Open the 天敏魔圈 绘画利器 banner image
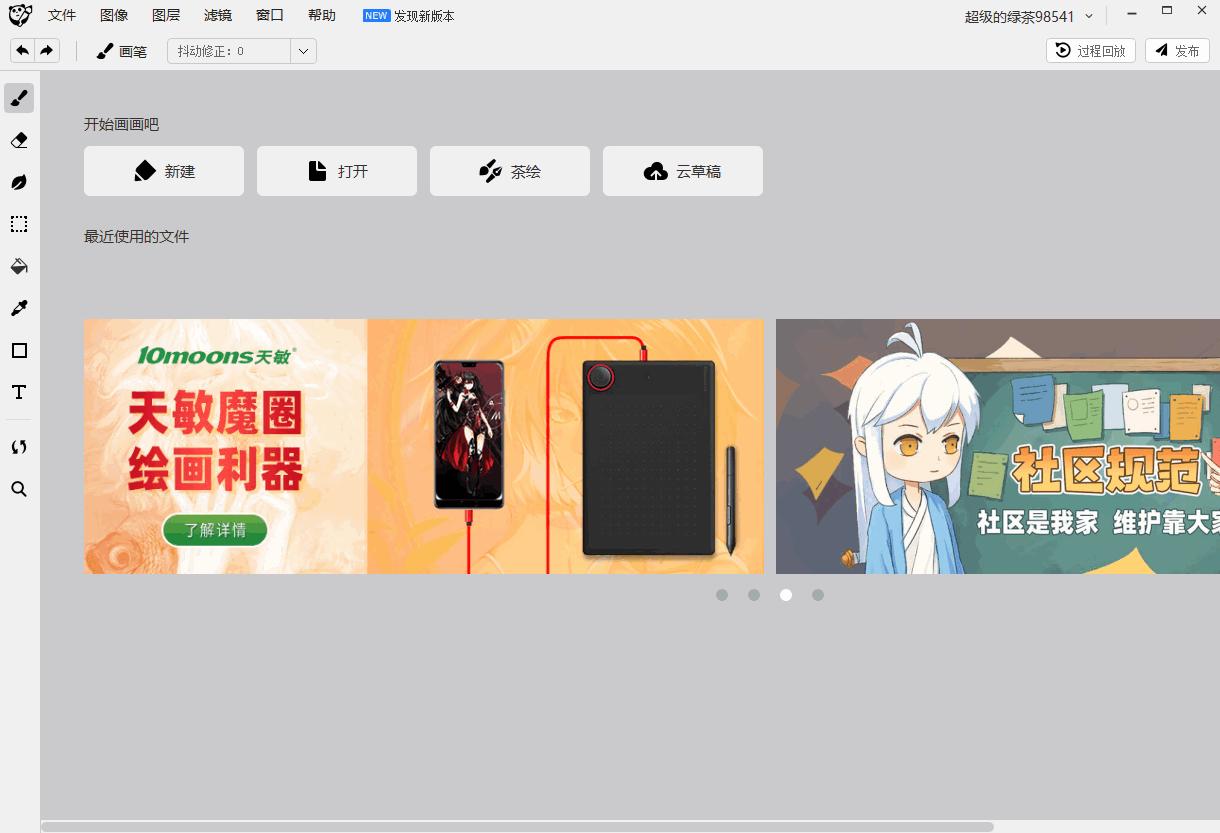Viewport: 1220px width, 833px height. 424,446
